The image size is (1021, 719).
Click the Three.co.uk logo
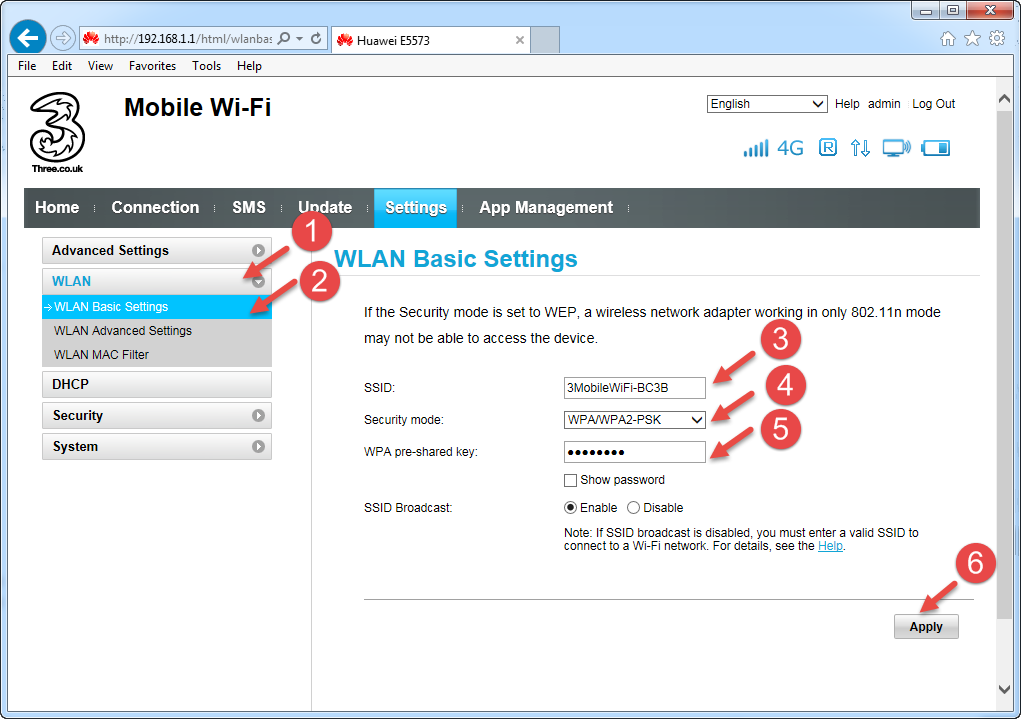tap(57, 132)
